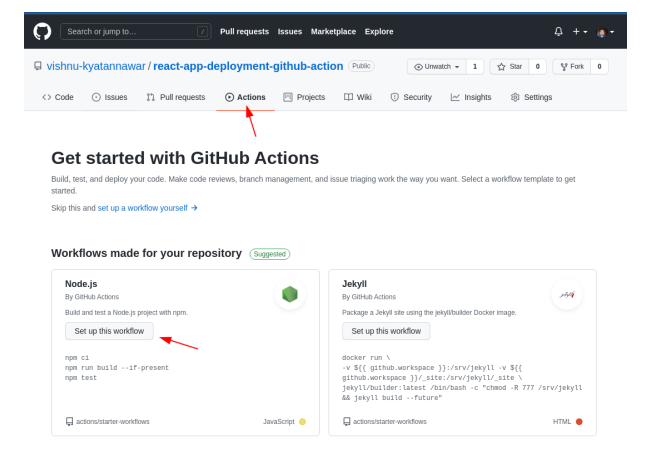This screenshot has height=449, width=653.
Task: Switch to the Actions tab
Action: pyautogui.click(x=245, y=97)
